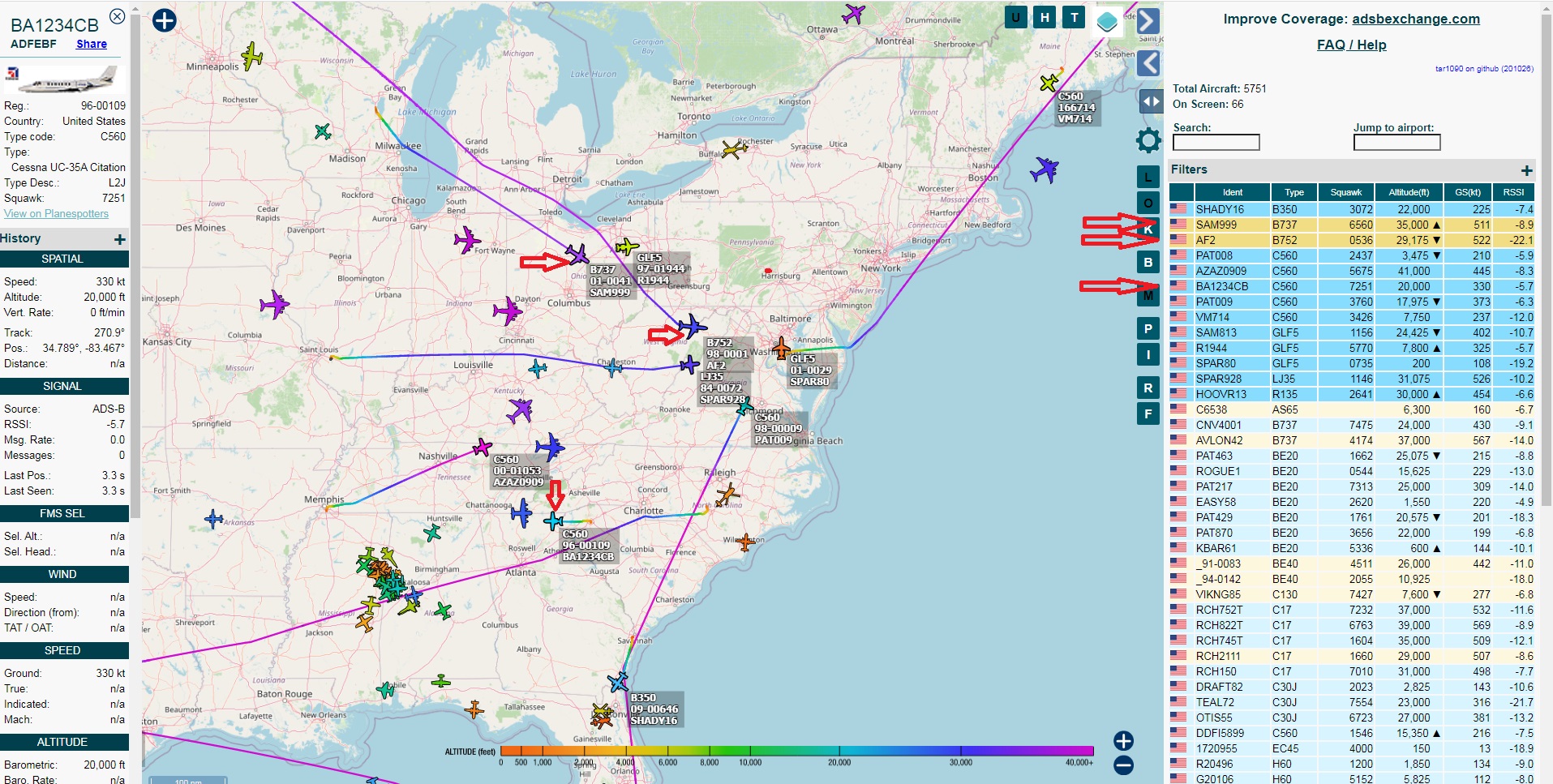Toggle the F map button

point(1148,413)
